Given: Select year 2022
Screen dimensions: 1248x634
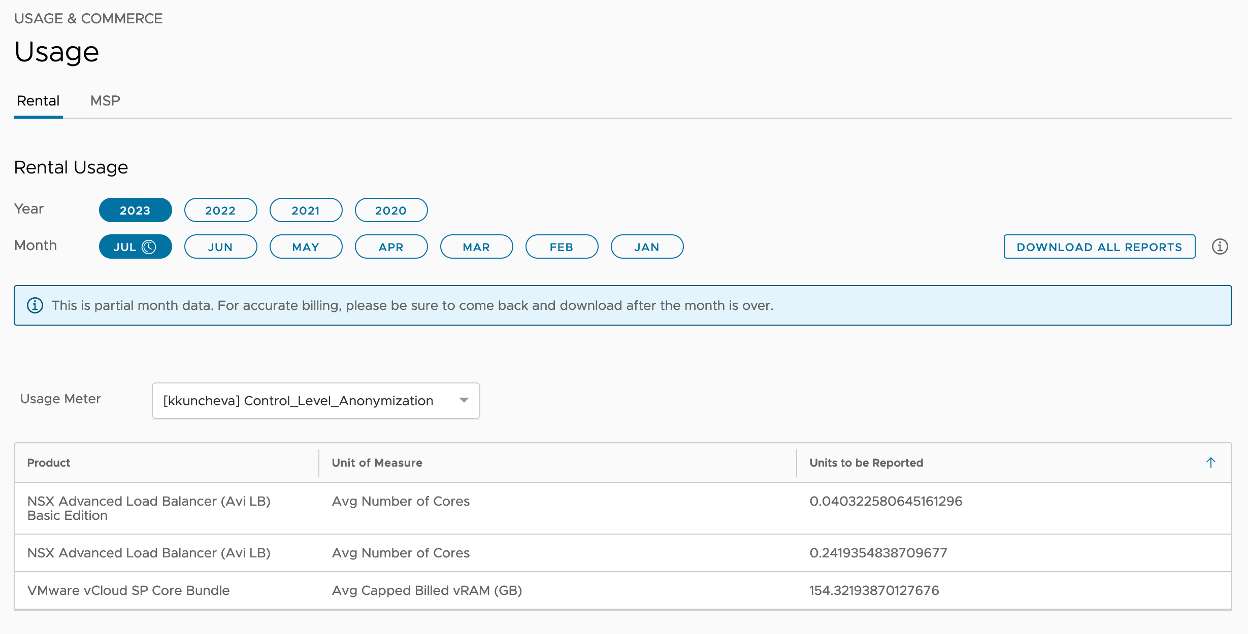Looking at the screenshot, I should coord(220,210).
